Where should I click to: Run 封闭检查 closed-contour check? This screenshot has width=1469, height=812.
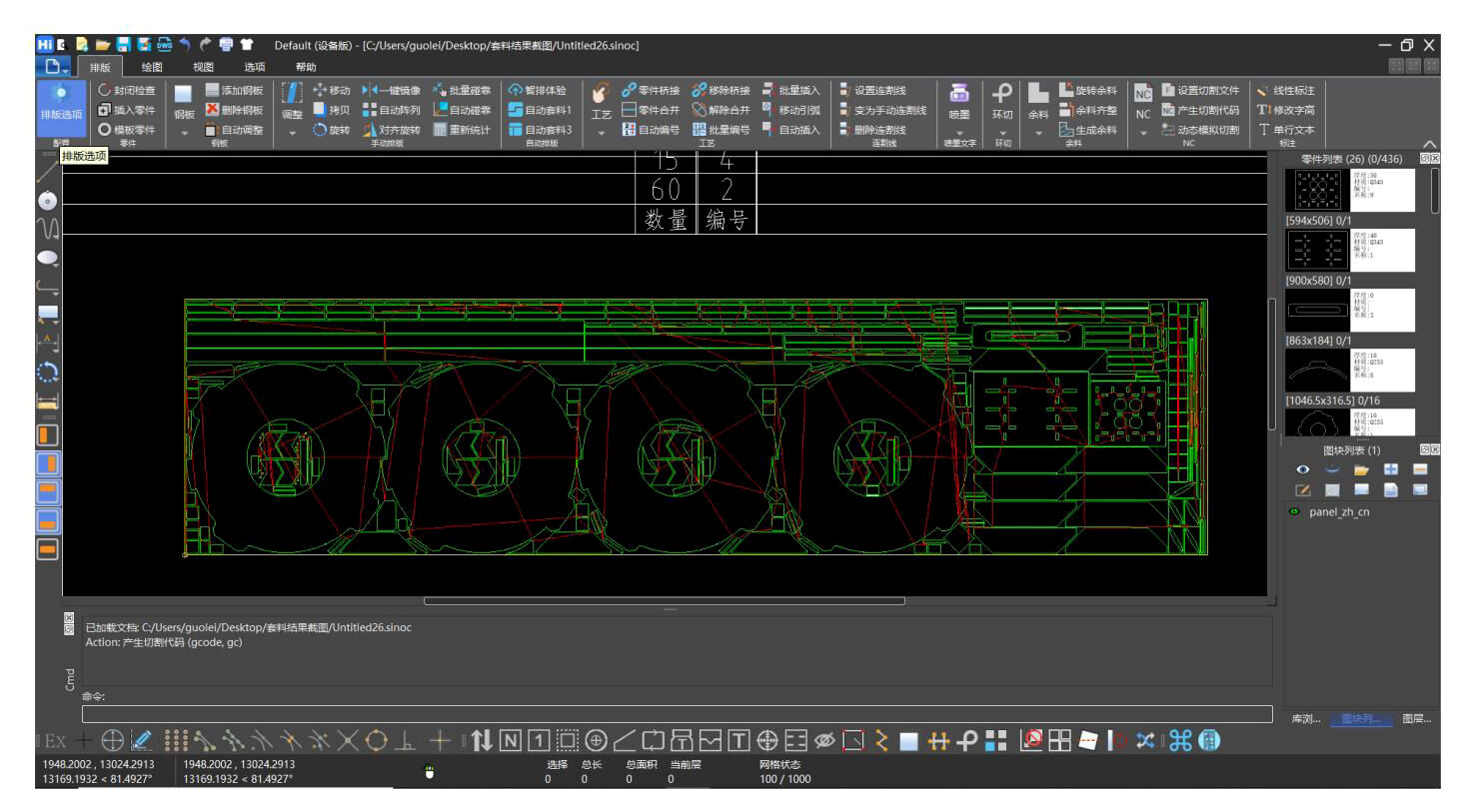[x=127, y=90]
